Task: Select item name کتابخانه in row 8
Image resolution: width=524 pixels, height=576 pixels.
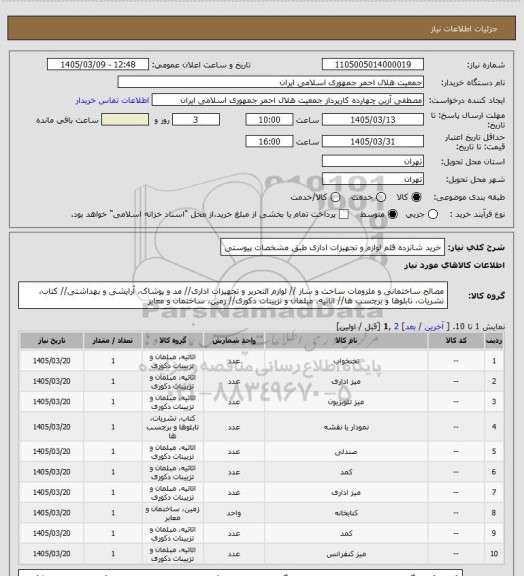Action: point(346,513)
